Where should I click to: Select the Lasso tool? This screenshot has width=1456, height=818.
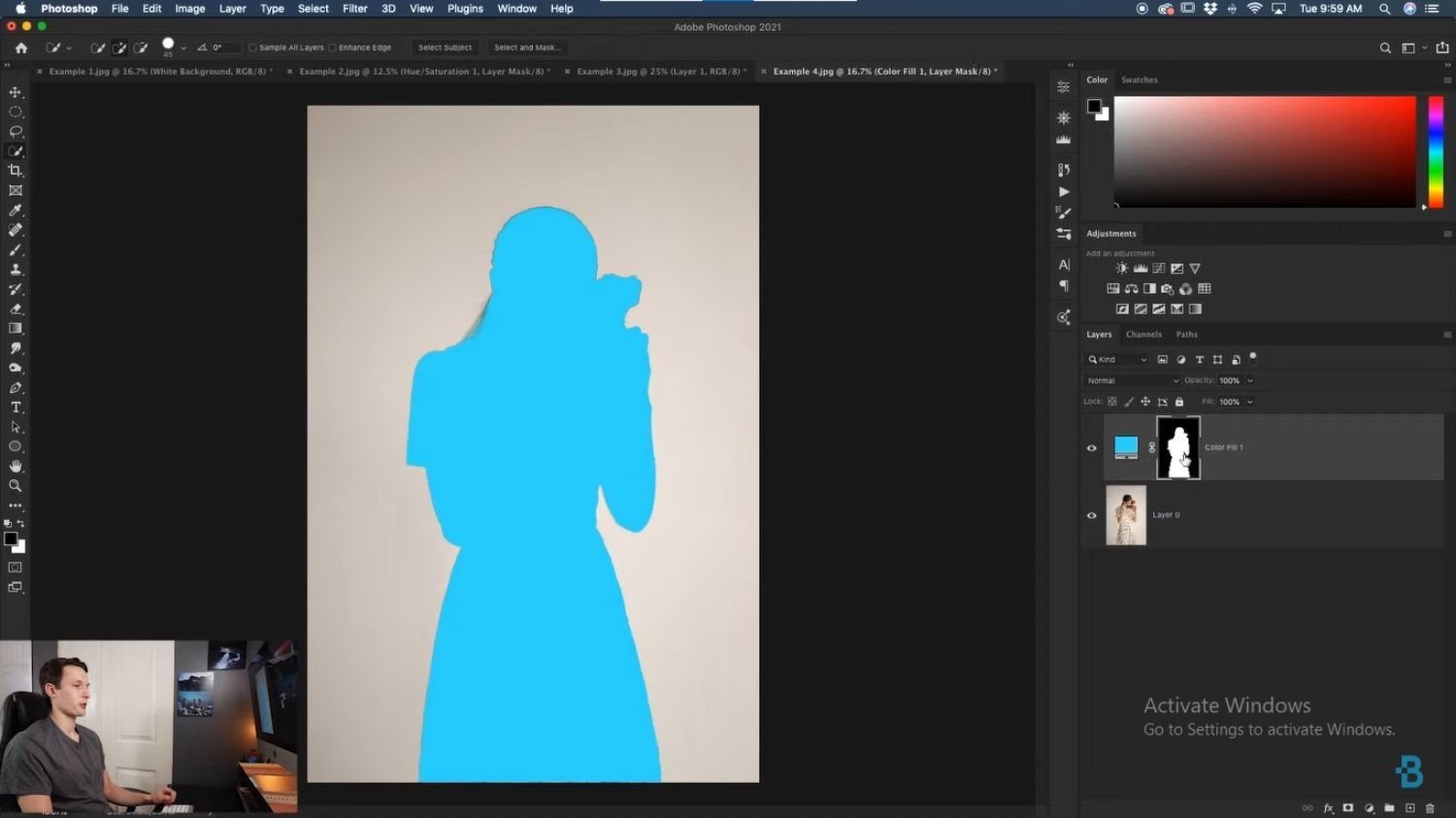[x=16, y=131]
